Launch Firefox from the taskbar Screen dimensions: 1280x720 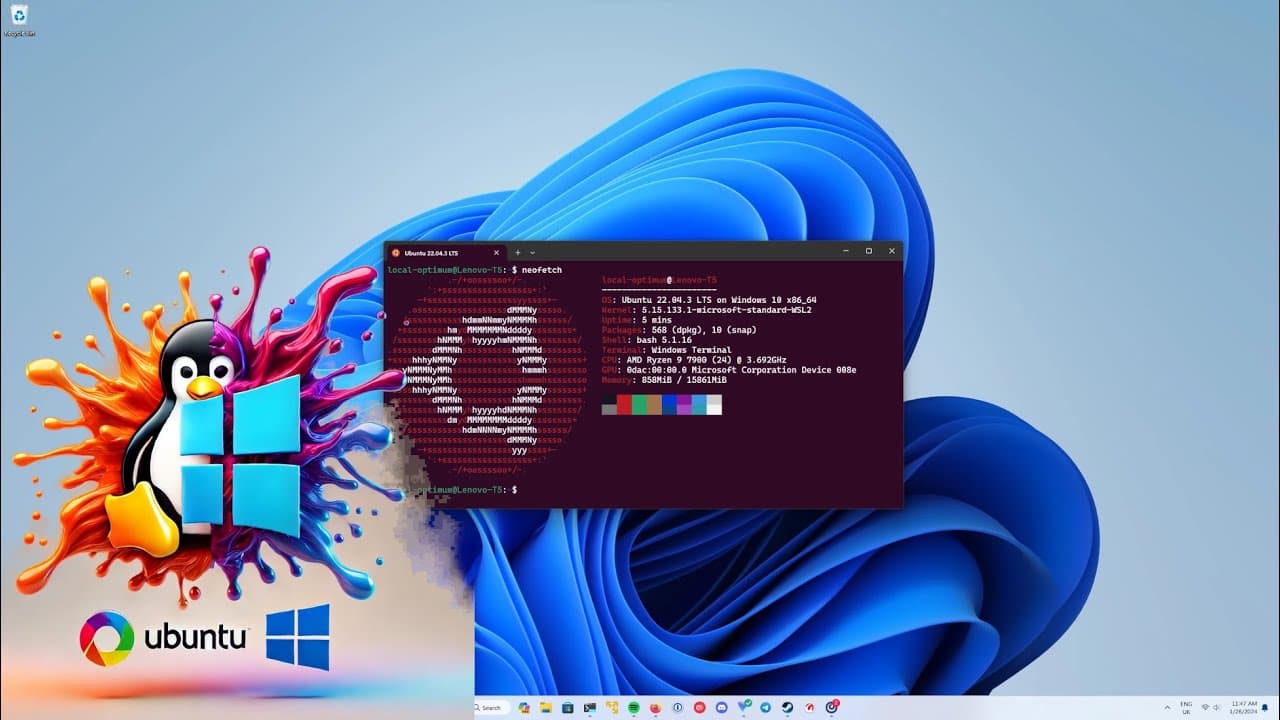(x=655, y=707)
